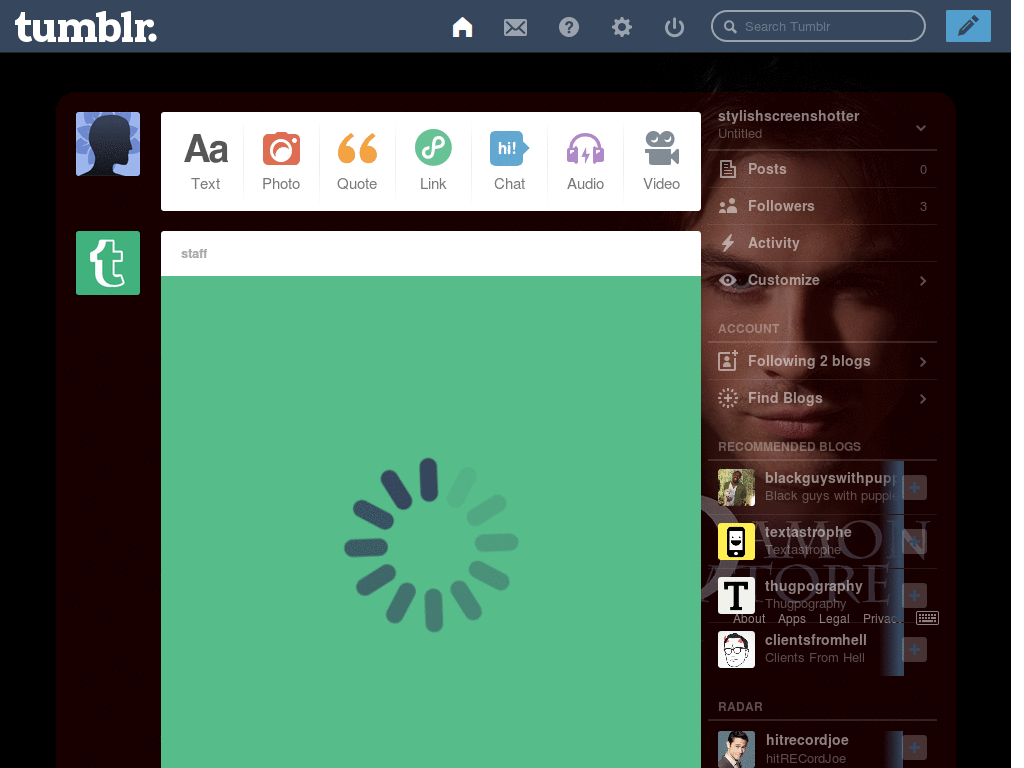Click the hitrecordjoe avatar

[736, 749]
